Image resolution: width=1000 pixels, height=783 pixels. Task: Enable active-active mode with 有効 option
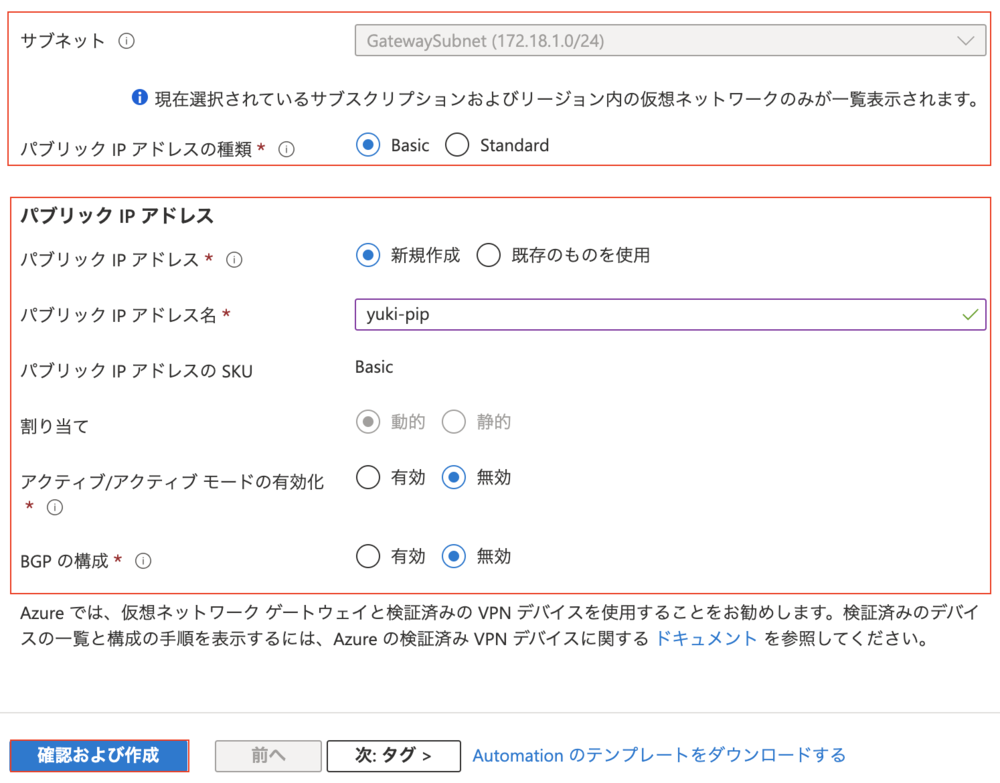(368, 478)
